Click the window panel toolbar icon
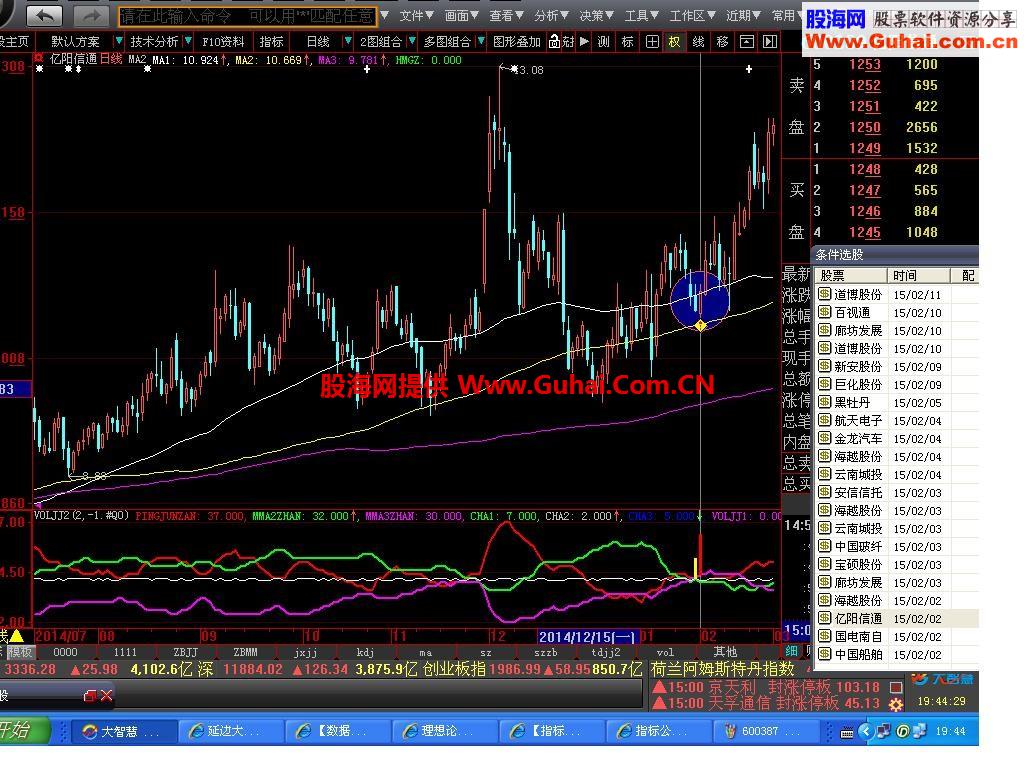1024x768 pixels. pyautogui.click(x=746, y=42)
